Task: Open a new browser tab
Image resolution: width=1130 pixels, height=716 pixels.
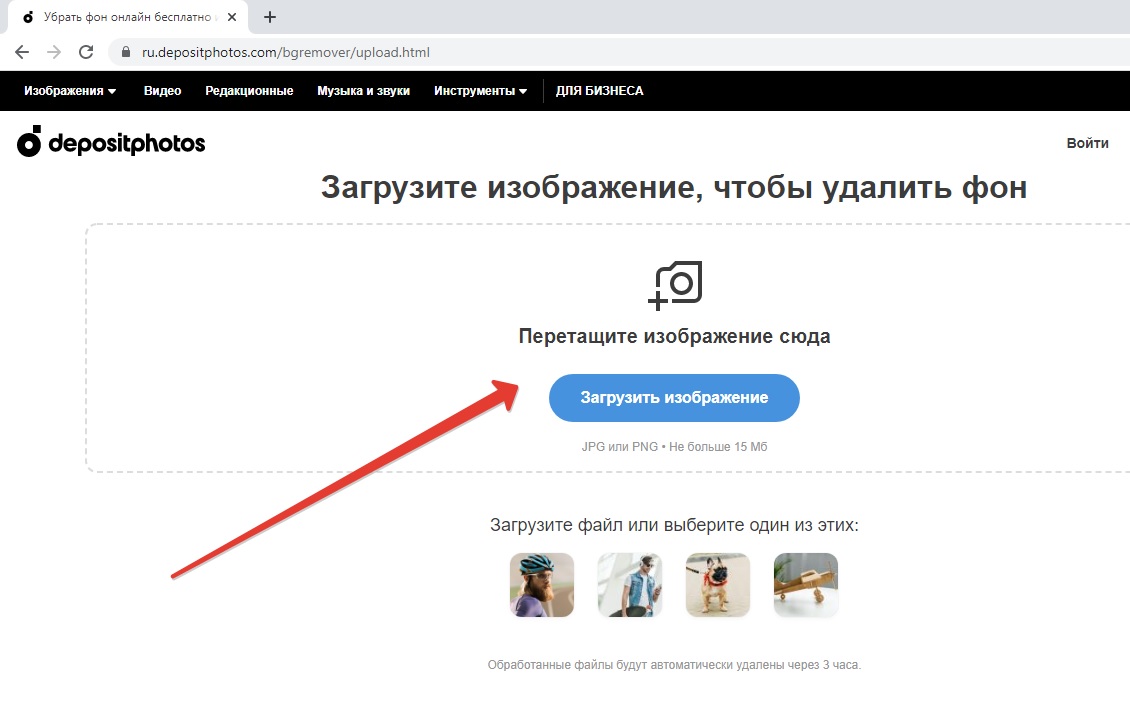Action: coord(269,17)
